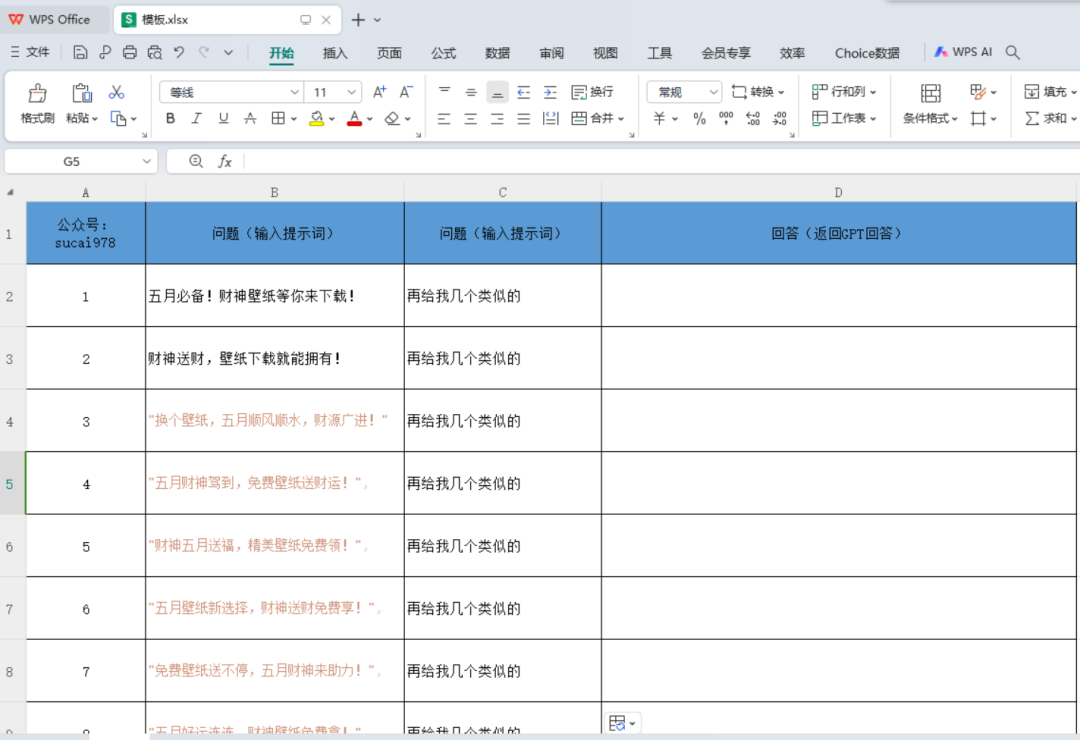Click the 剪切 scissors icon
Image resolution: width=1080 pixels, height=740 pixels.
pyautogui.click(x=118, y=90)
